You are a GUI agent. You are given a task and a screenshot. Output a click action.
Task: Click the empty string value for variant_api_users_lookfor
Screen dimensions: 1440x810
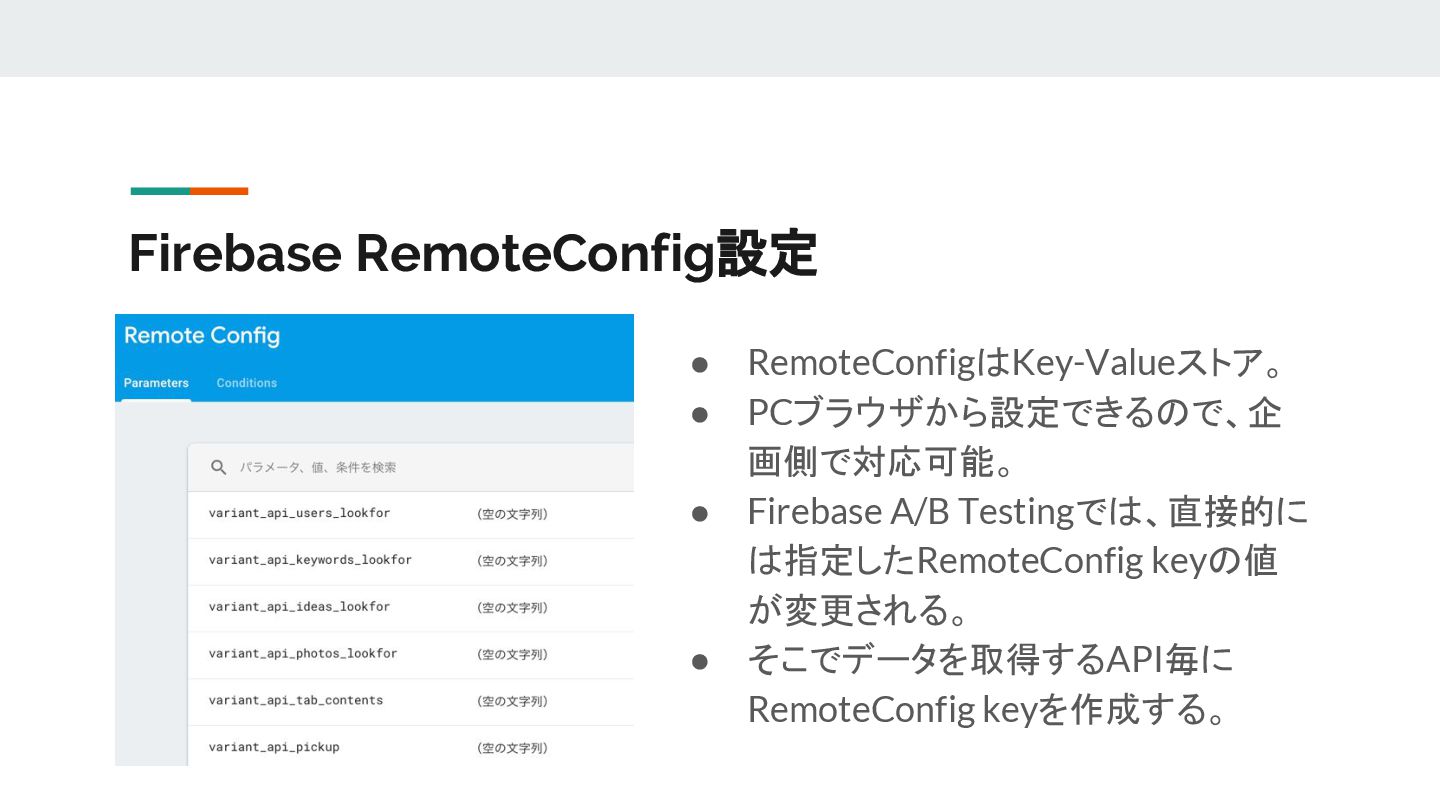pyautogui.click(x=512, y=514)
